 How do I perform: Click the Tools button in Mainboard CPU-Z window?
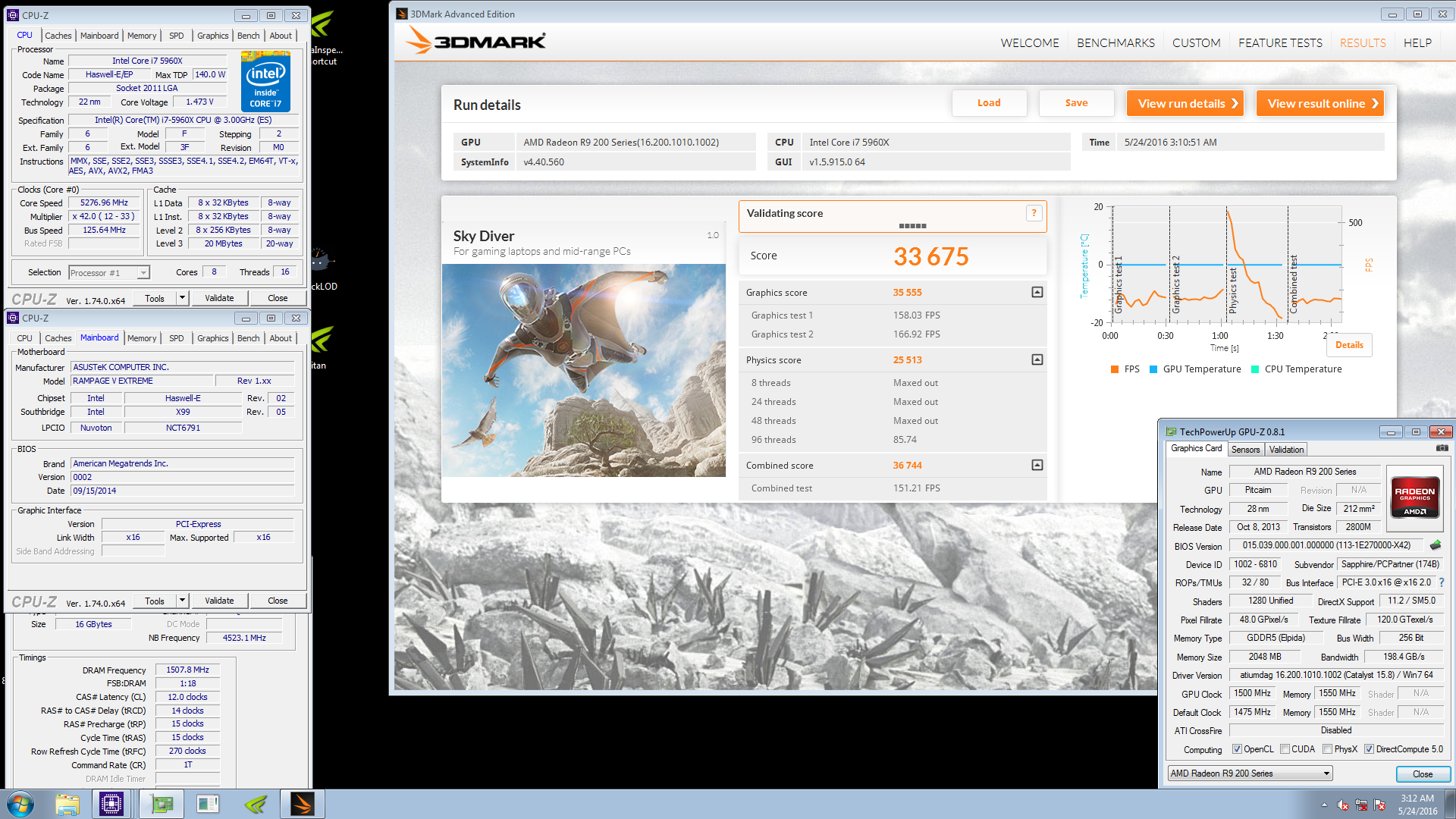[x=155, y=601]
